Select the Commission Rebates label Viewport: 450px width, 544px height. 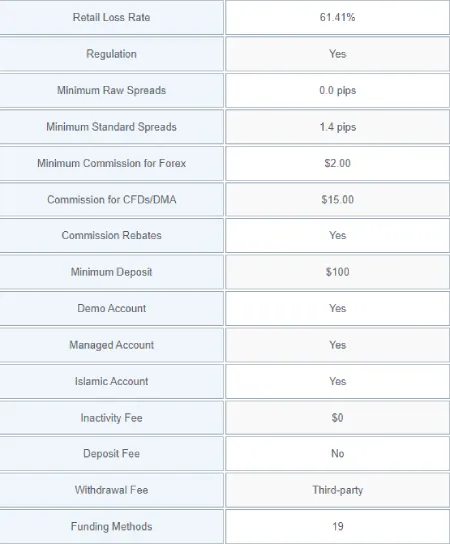point(111,236)
